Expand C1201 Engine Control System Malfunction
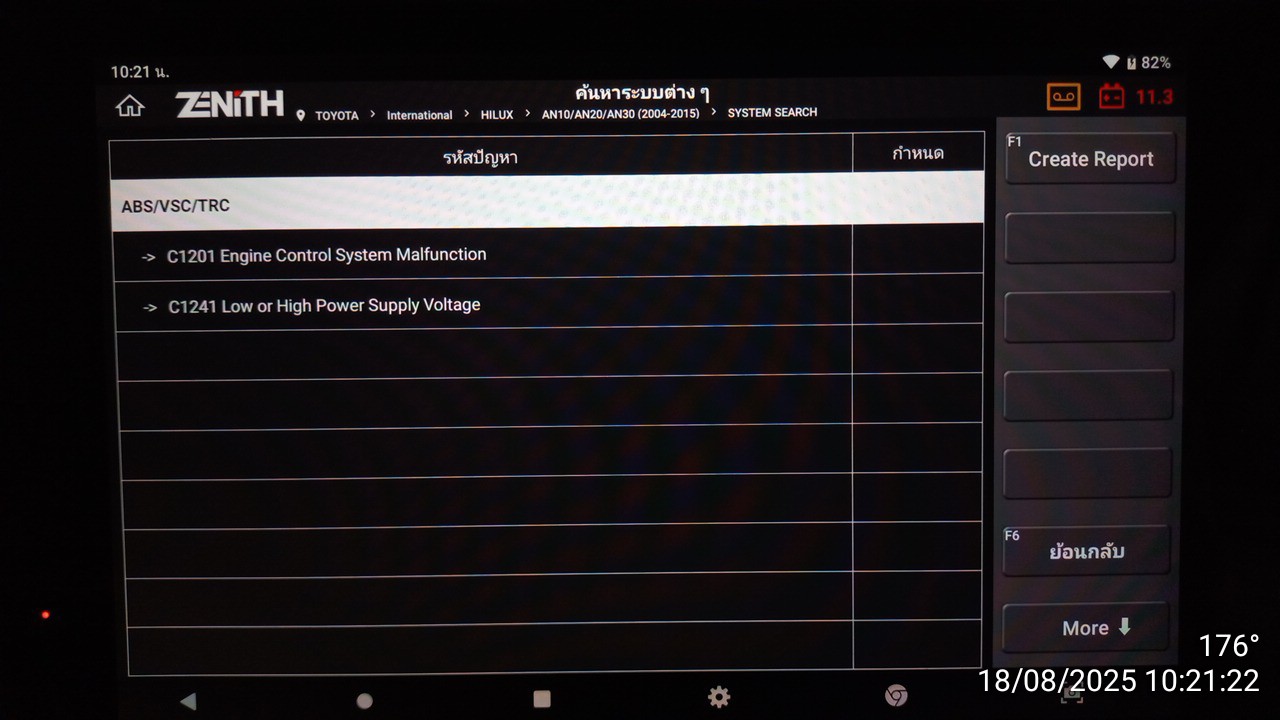Viewport: 1280px width, 720px height. coord(326,255)
